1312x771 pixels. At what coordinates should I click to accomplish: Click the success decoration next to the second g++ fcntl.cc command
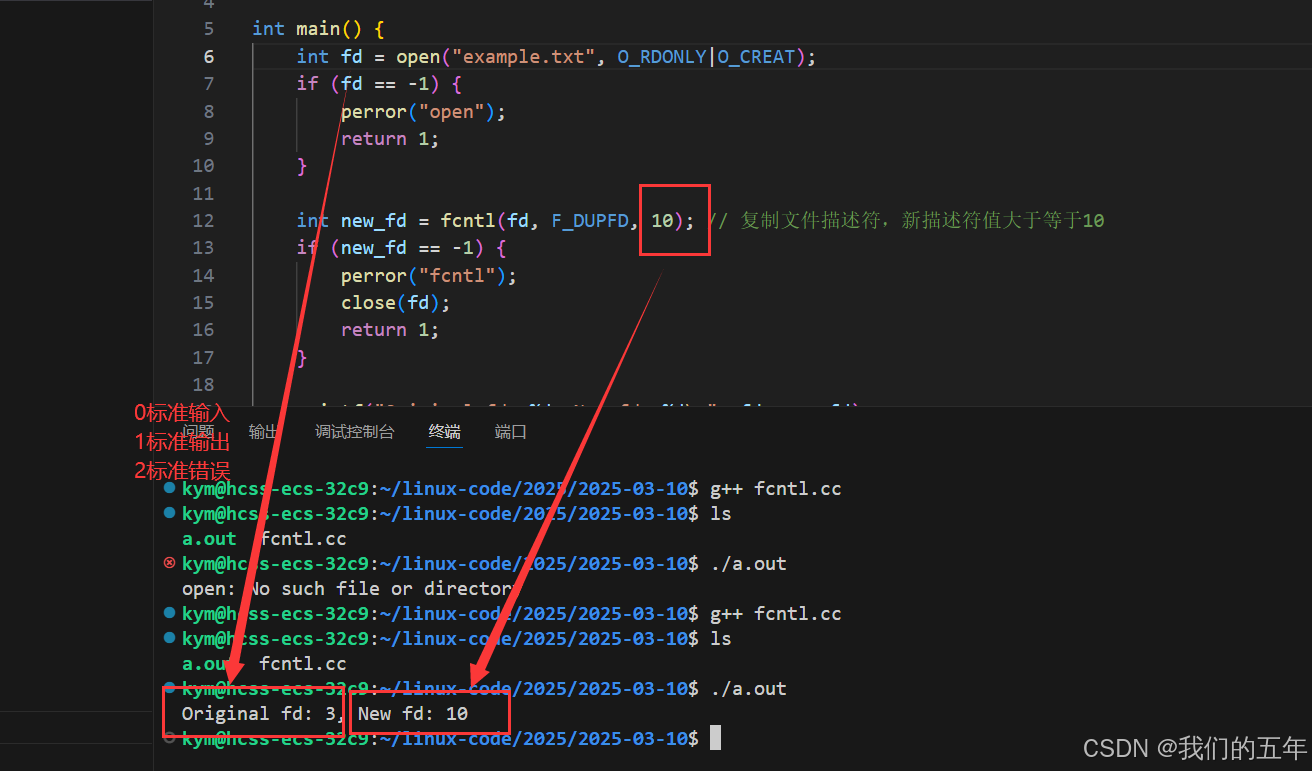coord(168,613)
